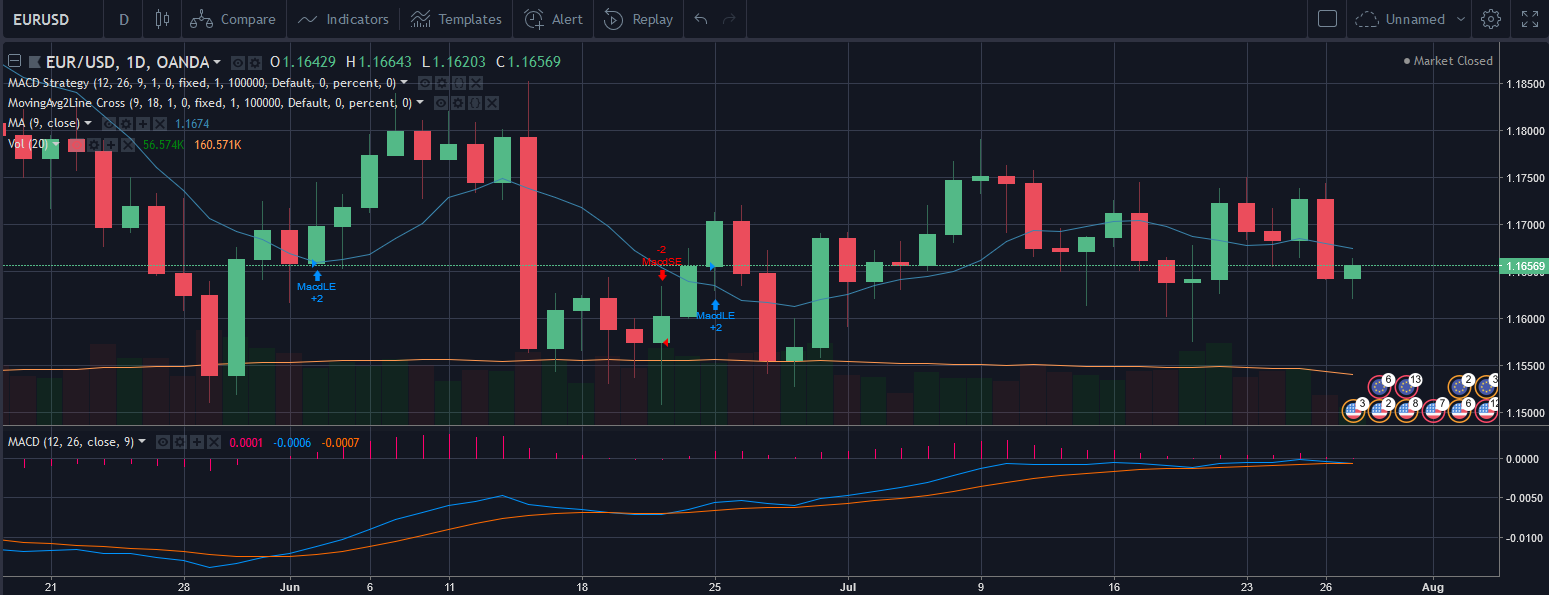This screenshot has height=595, width=1549.
Task: Hide MovingAvg2Line Cross with eye icon
Action: (441, 103)
